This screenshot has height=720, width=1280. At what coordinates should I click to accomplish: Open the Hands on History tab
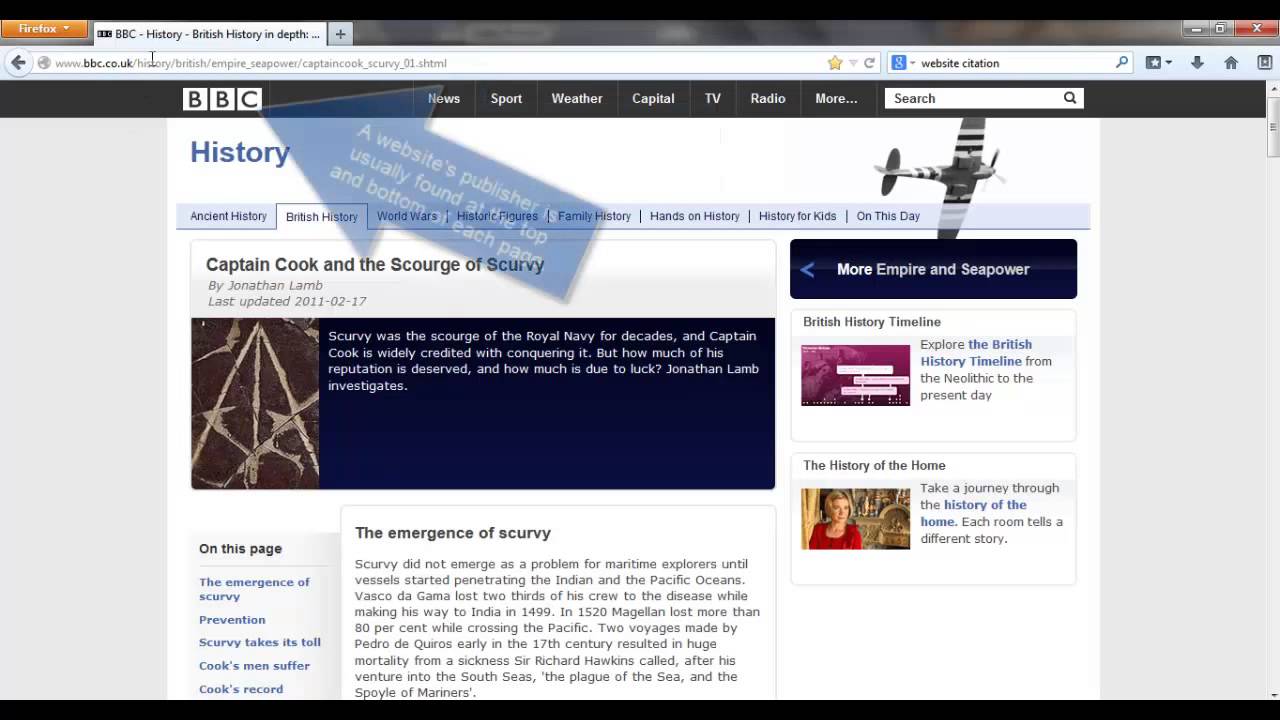[694, 216]
